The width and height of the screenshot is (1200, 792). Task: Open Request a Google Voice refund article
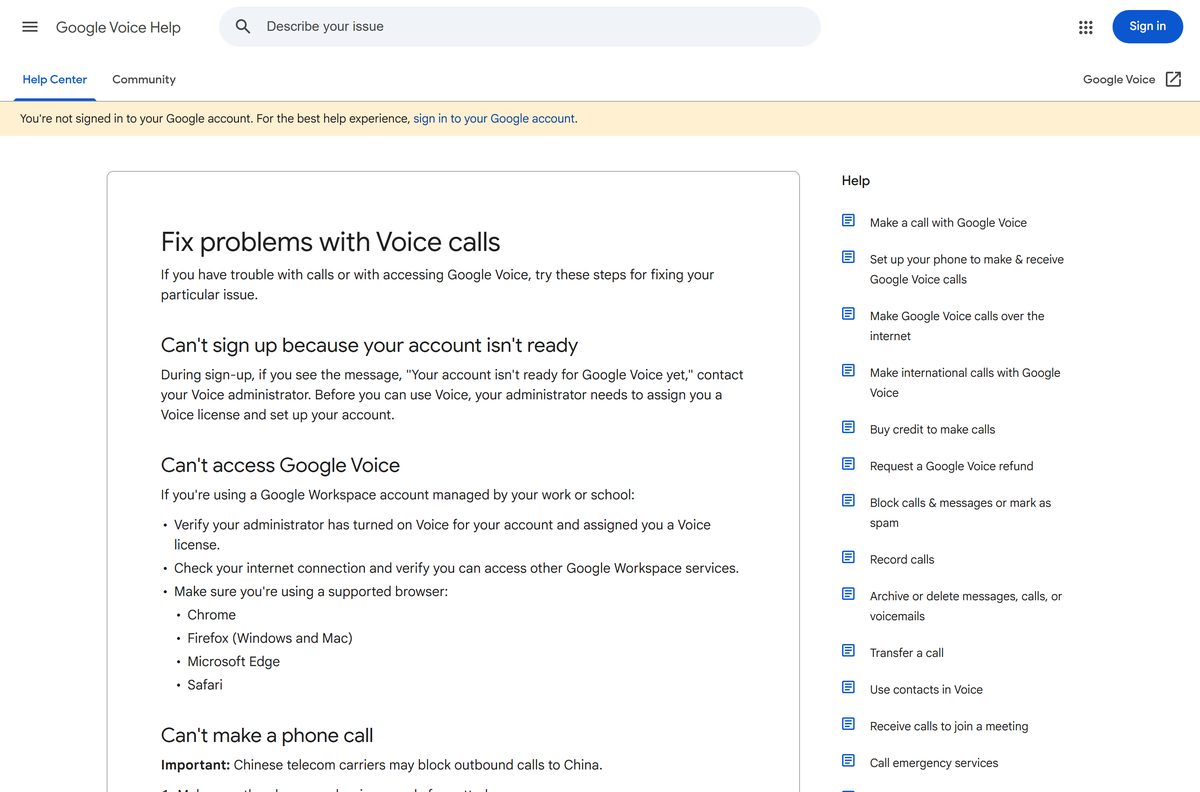point(951,466)
